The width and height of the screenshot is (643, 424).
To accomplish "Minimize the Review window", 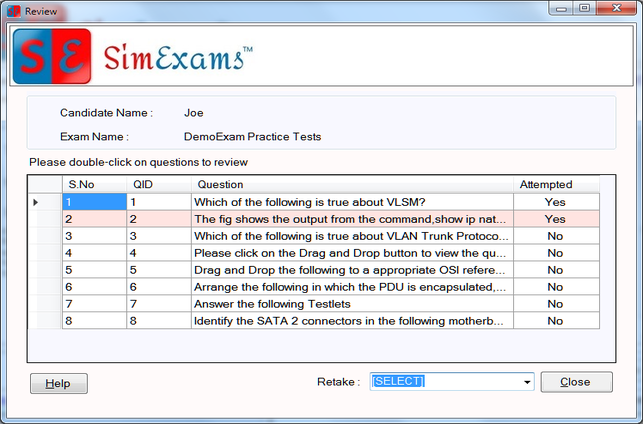I will [561, 8].
